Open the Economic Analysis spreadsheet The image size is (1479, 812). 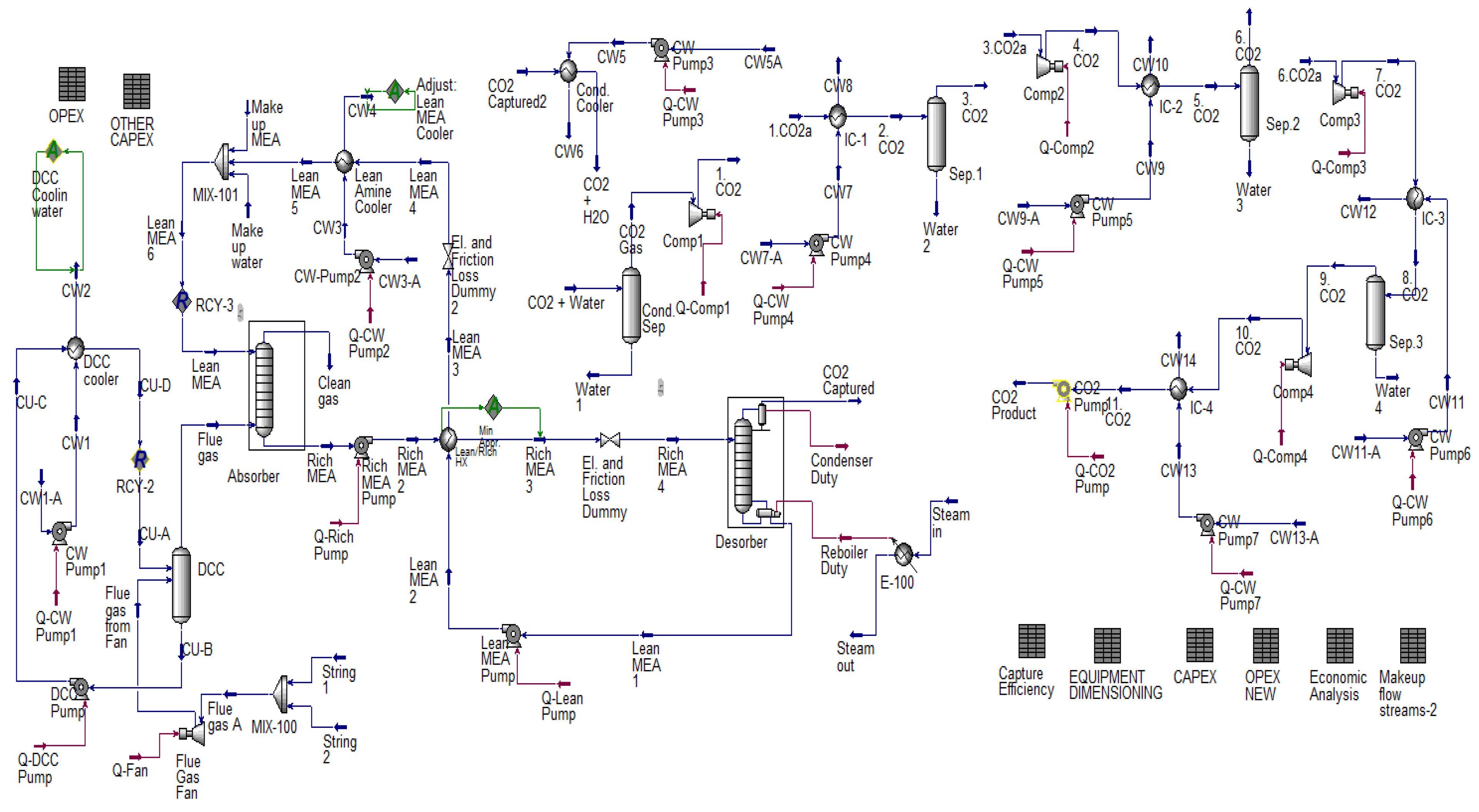pyautogui.click(x=1339, y=645)
